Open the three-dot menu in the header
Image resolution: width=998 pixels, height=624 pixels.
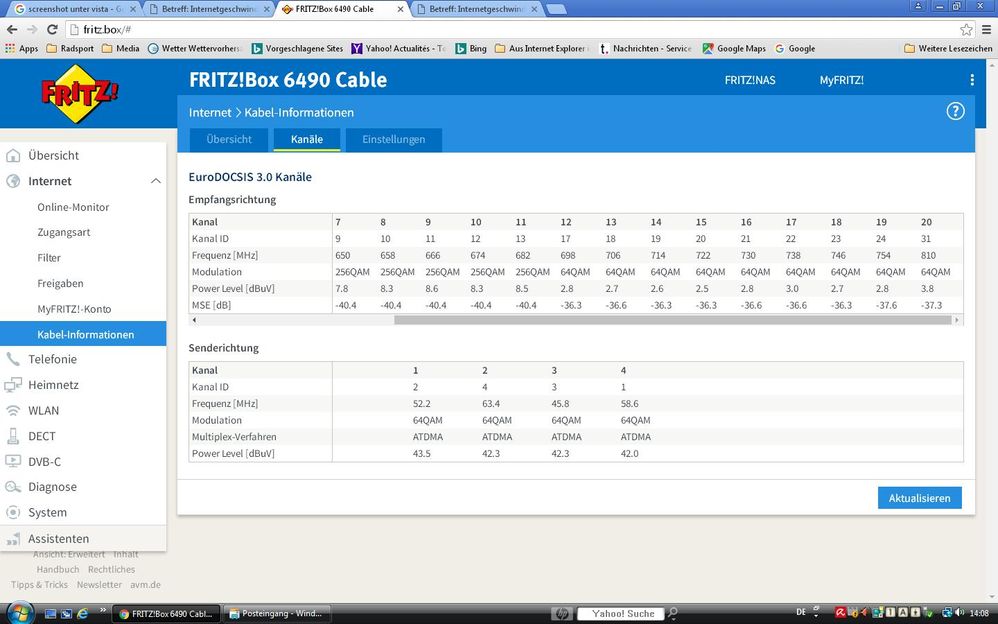tap(971, 80)
